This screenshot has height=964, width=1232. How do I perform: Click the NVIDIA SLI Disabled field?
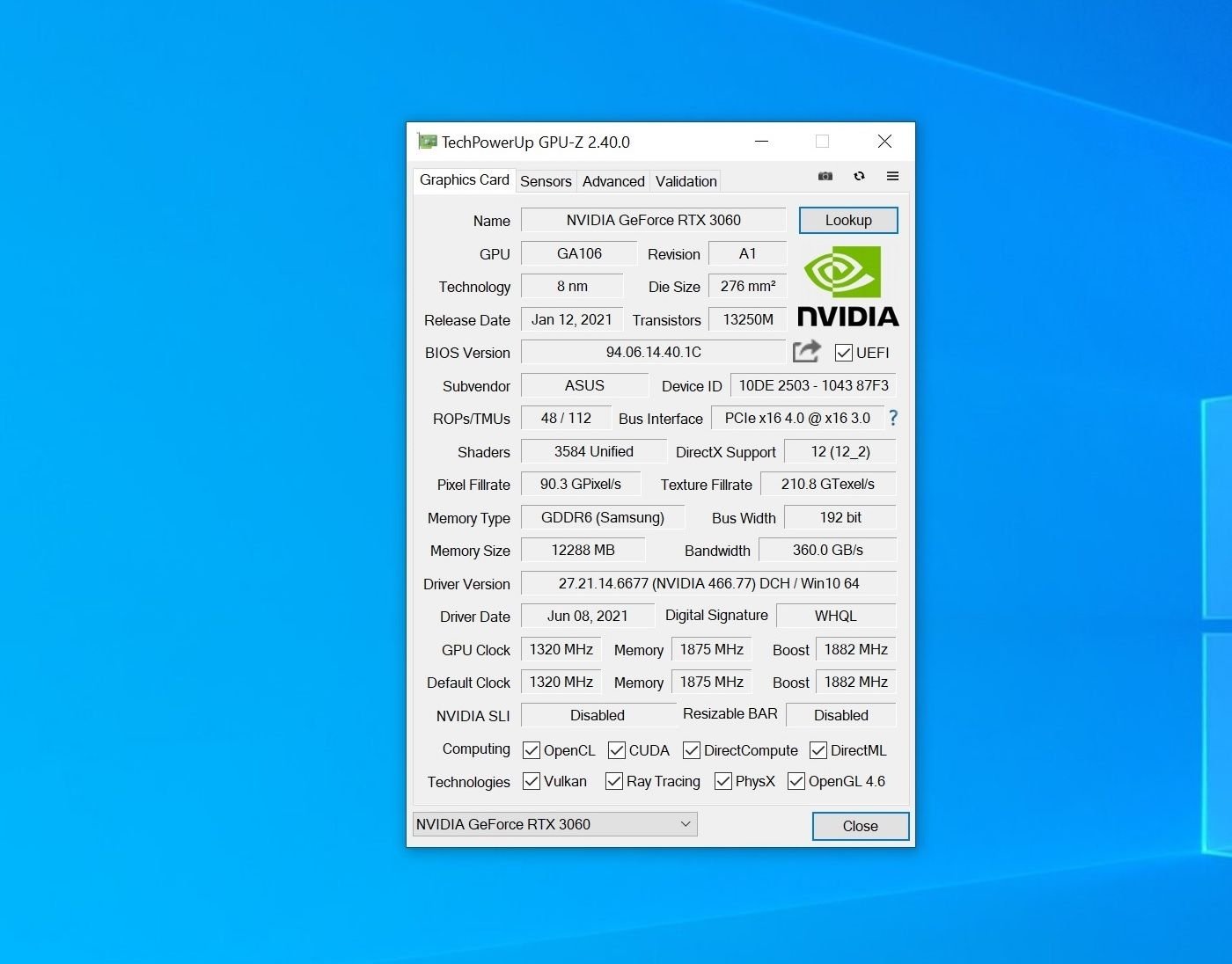pyautogui.click(x=598, y=715)
